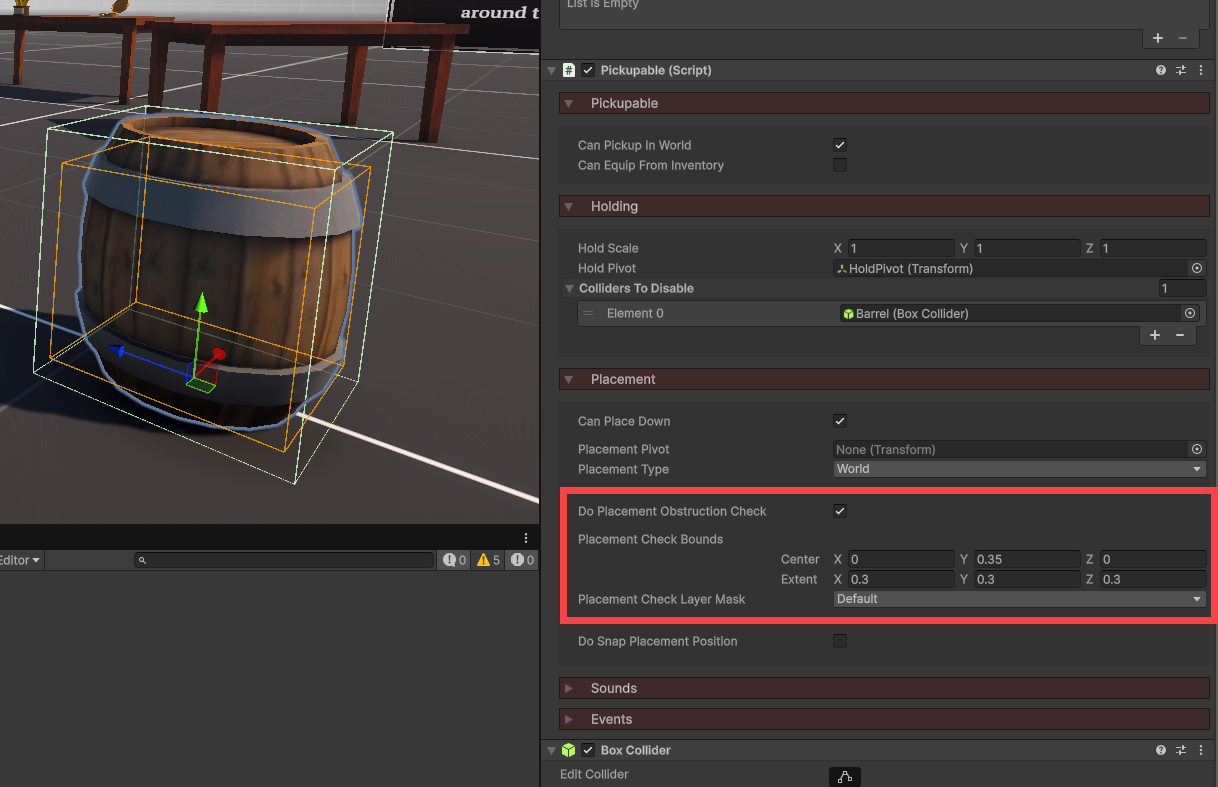Click the Hold Pivot object picker icon
1218x787 pixels.
[1196, 268]
